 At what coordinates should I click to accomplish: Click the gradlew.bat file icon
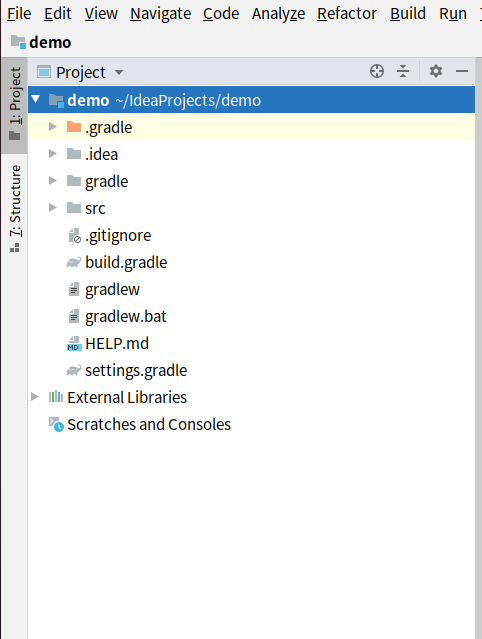point(74,316)
